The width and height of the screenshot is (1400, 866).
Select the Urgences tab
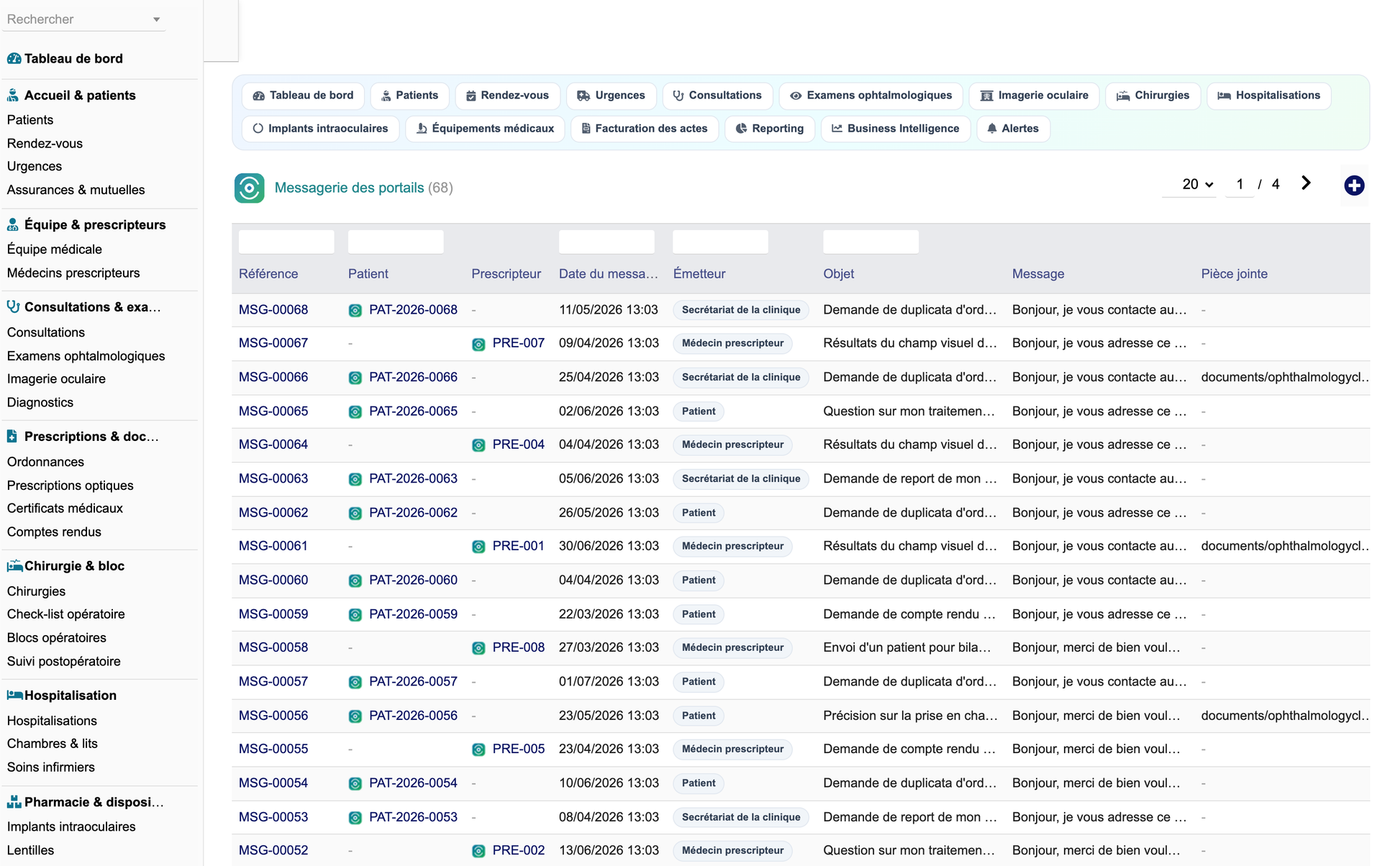611,96
